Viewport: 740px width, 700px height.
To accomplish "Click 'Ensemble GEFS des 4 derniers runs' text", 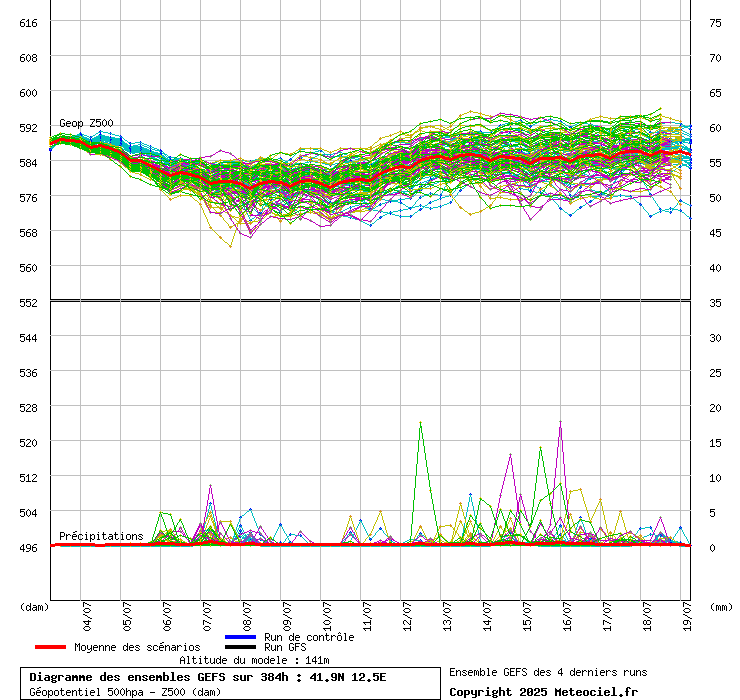I will pos(548,672).
